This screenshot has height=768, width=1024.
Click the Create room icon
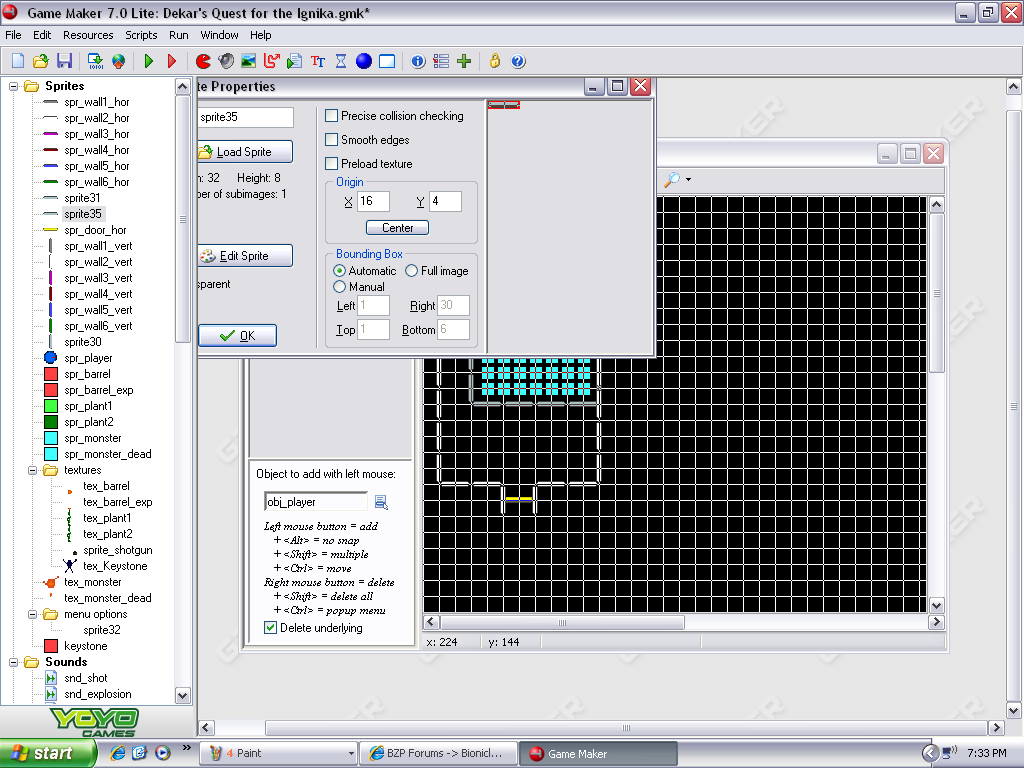click(387, 61)
